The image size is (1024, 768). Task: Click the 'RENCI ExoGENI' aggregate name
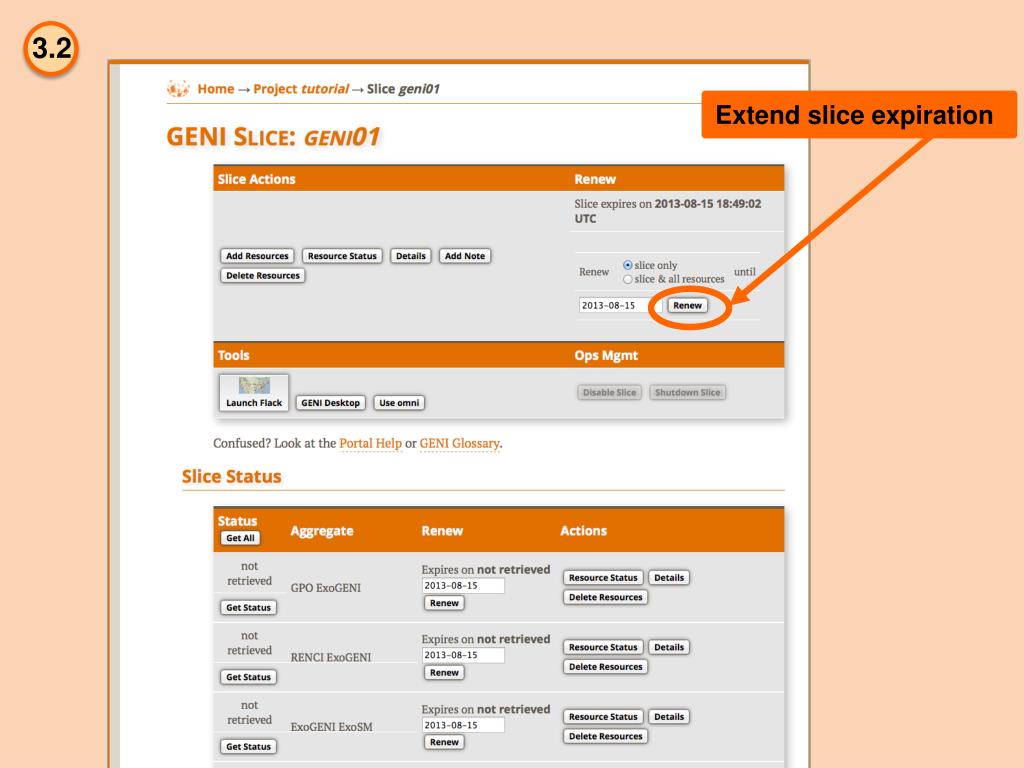330,658
